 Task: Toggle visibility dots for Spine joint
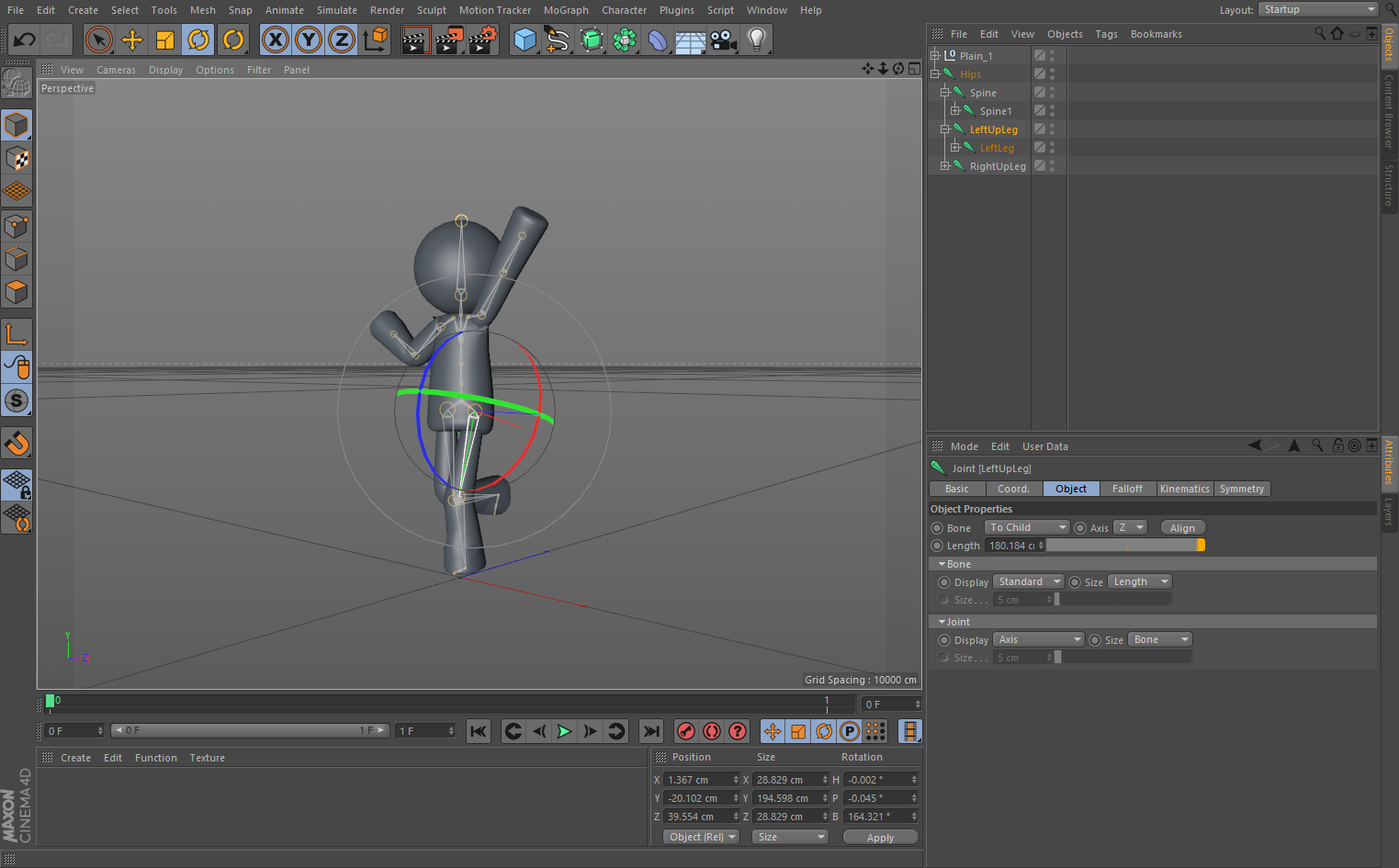(x=1052, y=92)
